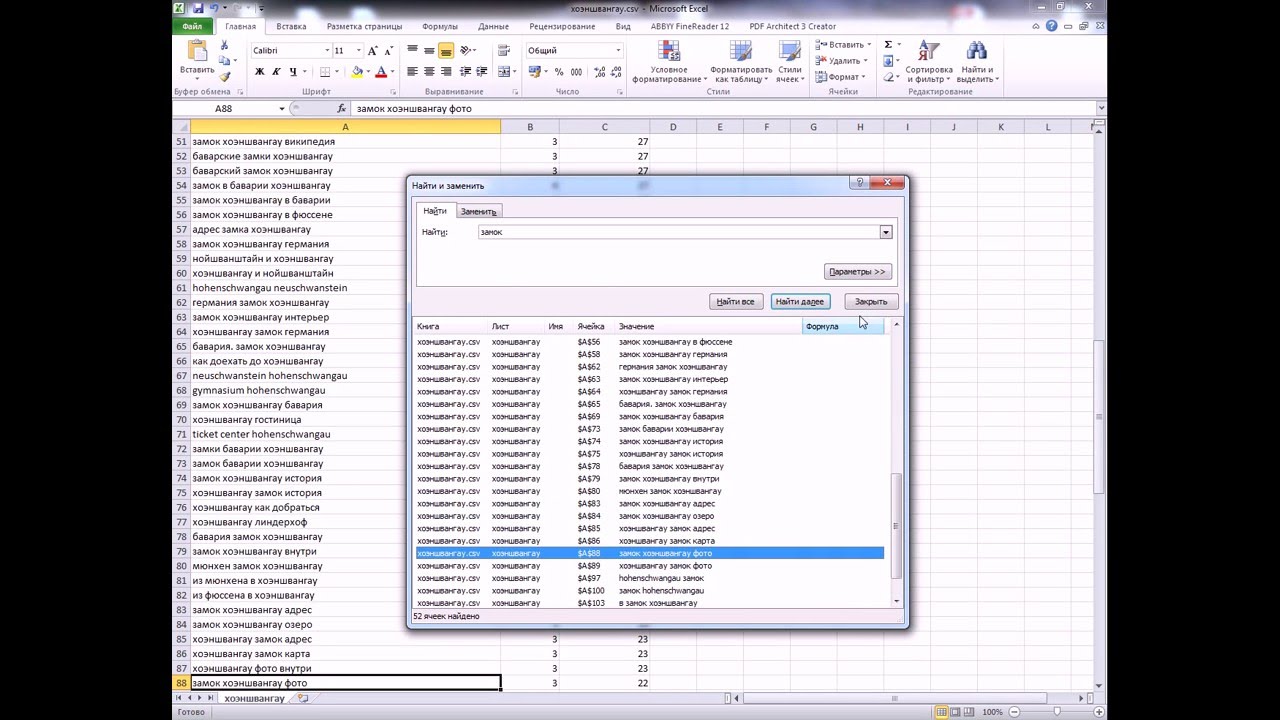Click the Increase font size icon
The width and height of the screenshot is (1280, 720).
(373, 50)
